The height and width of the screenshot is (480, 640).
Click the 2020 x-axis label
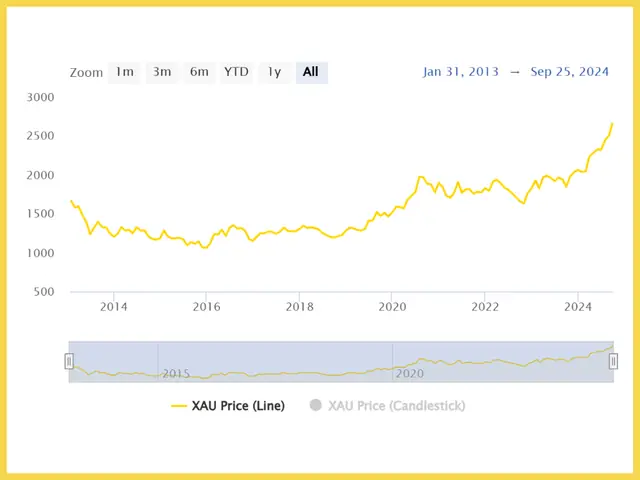[392, 307]
